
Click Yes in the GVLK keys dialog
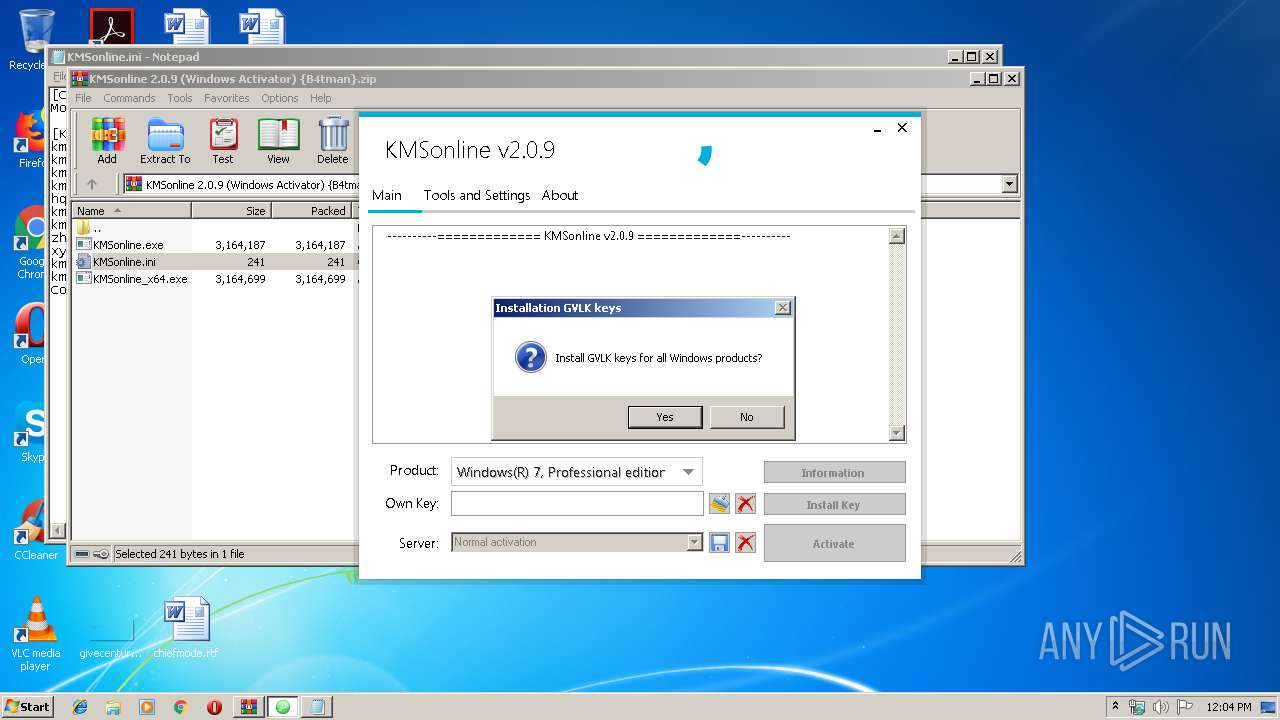click(665, 417)
